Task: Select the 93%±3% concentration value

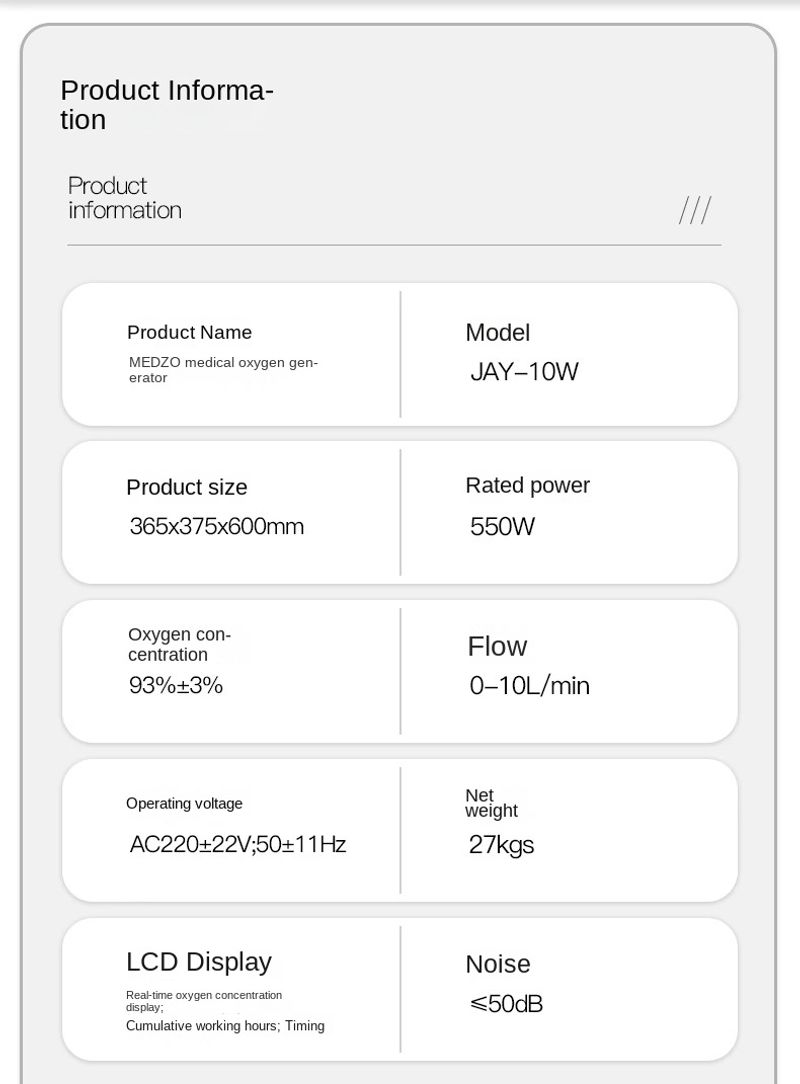Action: click(176, 685)
